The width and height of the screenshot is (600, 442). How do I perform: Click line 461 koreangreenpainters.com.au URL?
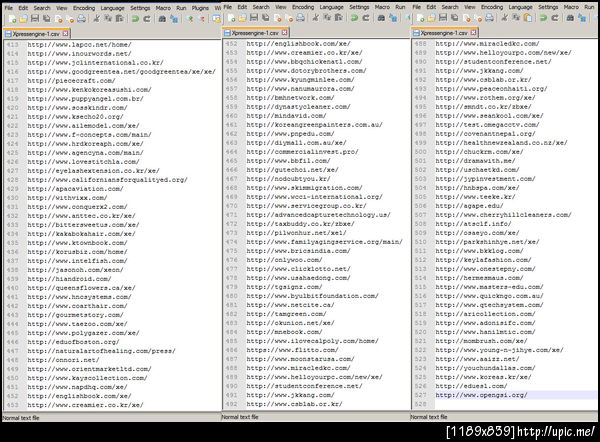315,125
